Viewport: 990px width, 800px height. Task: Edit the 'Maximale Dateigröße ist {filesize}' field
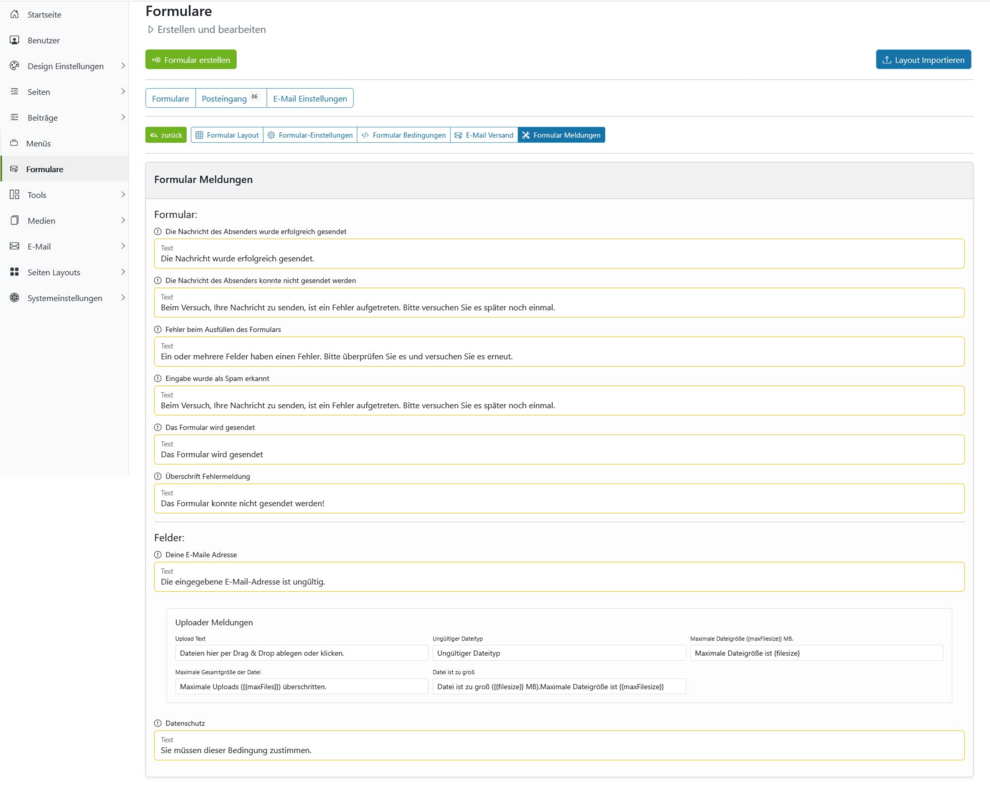pyautogui.click(x=816, y=654)
